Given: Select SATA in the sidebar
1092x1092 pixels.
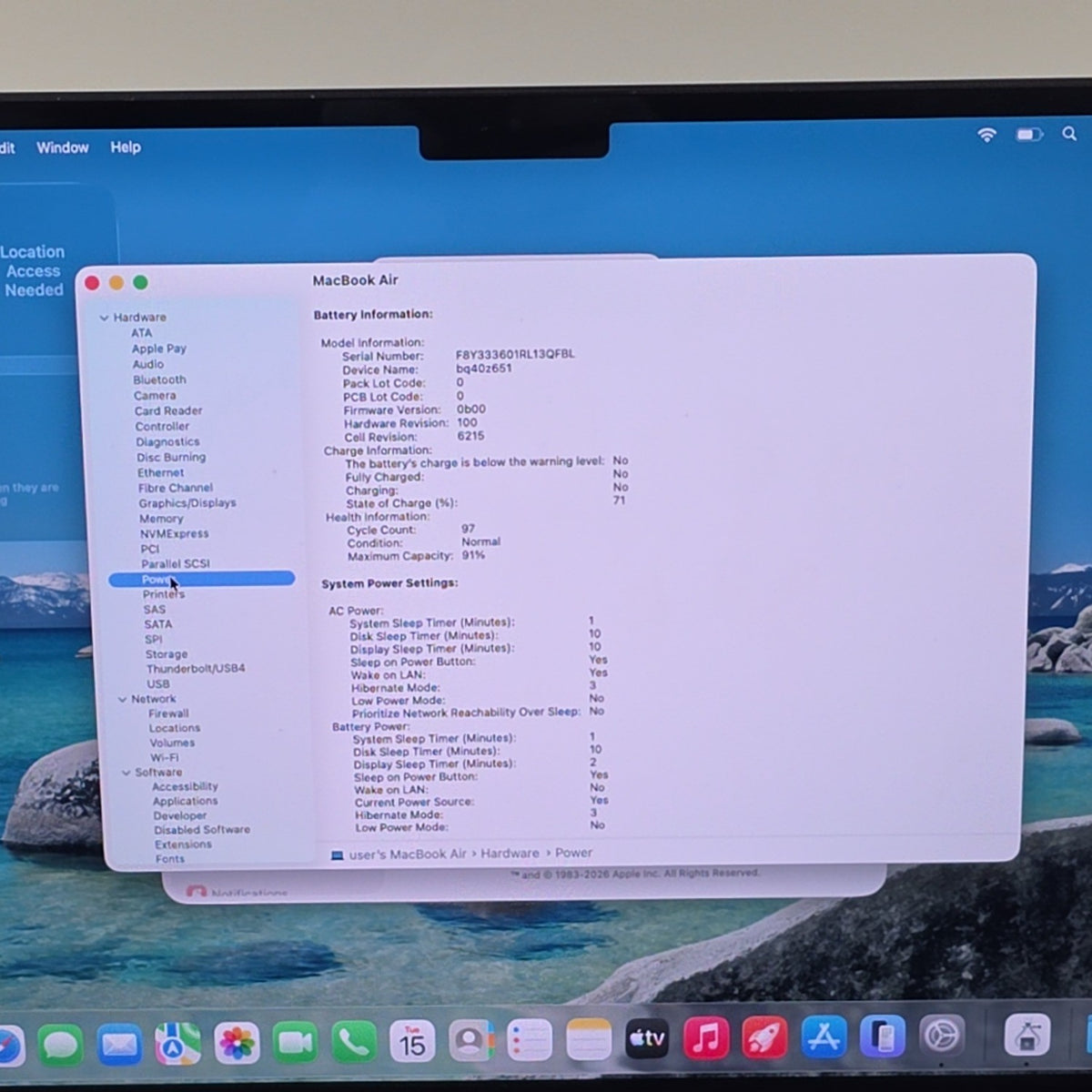Looking at the screenshot, I should [x=157, y=624].
